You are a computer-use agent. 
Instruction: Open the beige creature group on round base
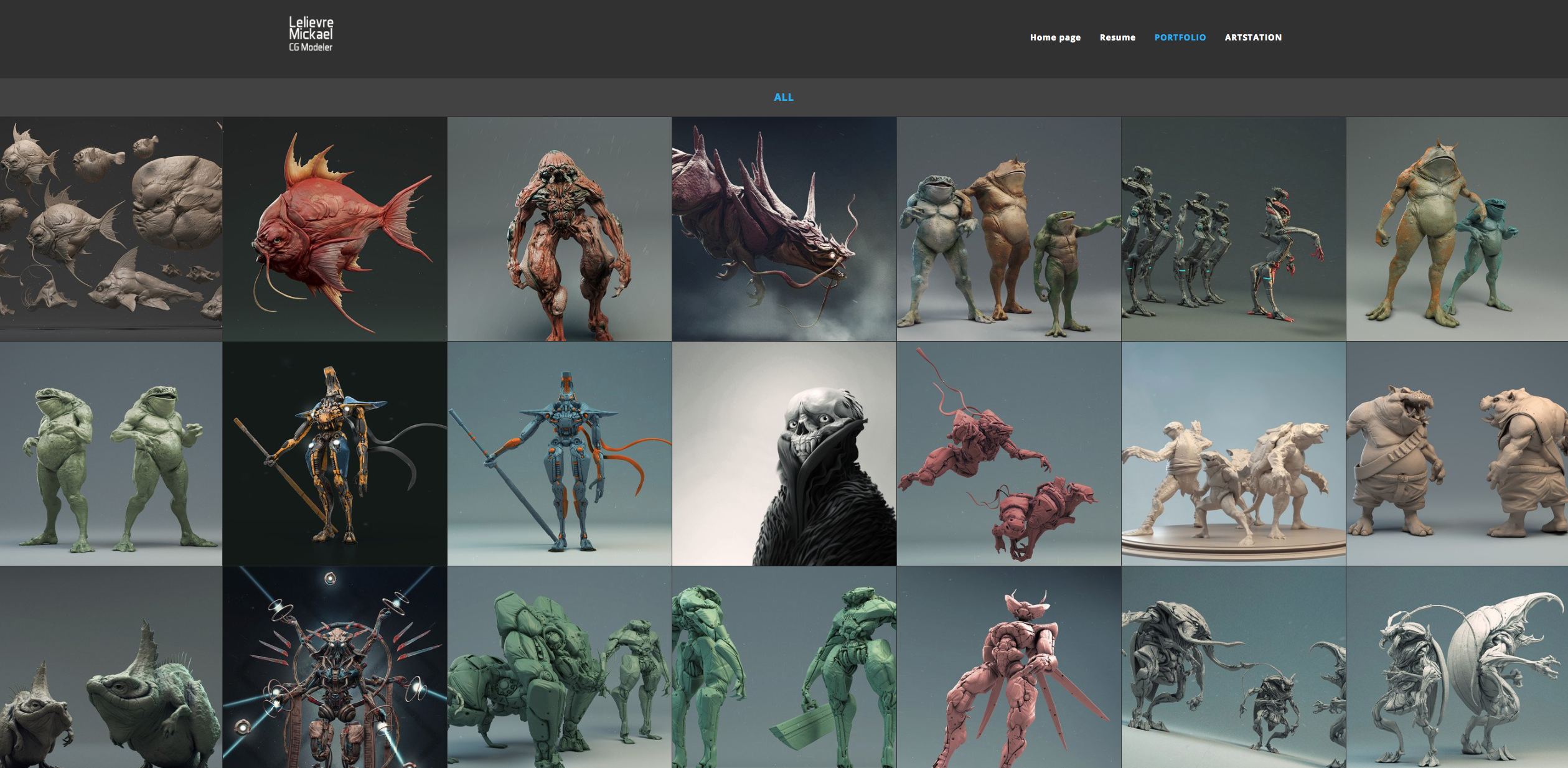(1233, 454)
